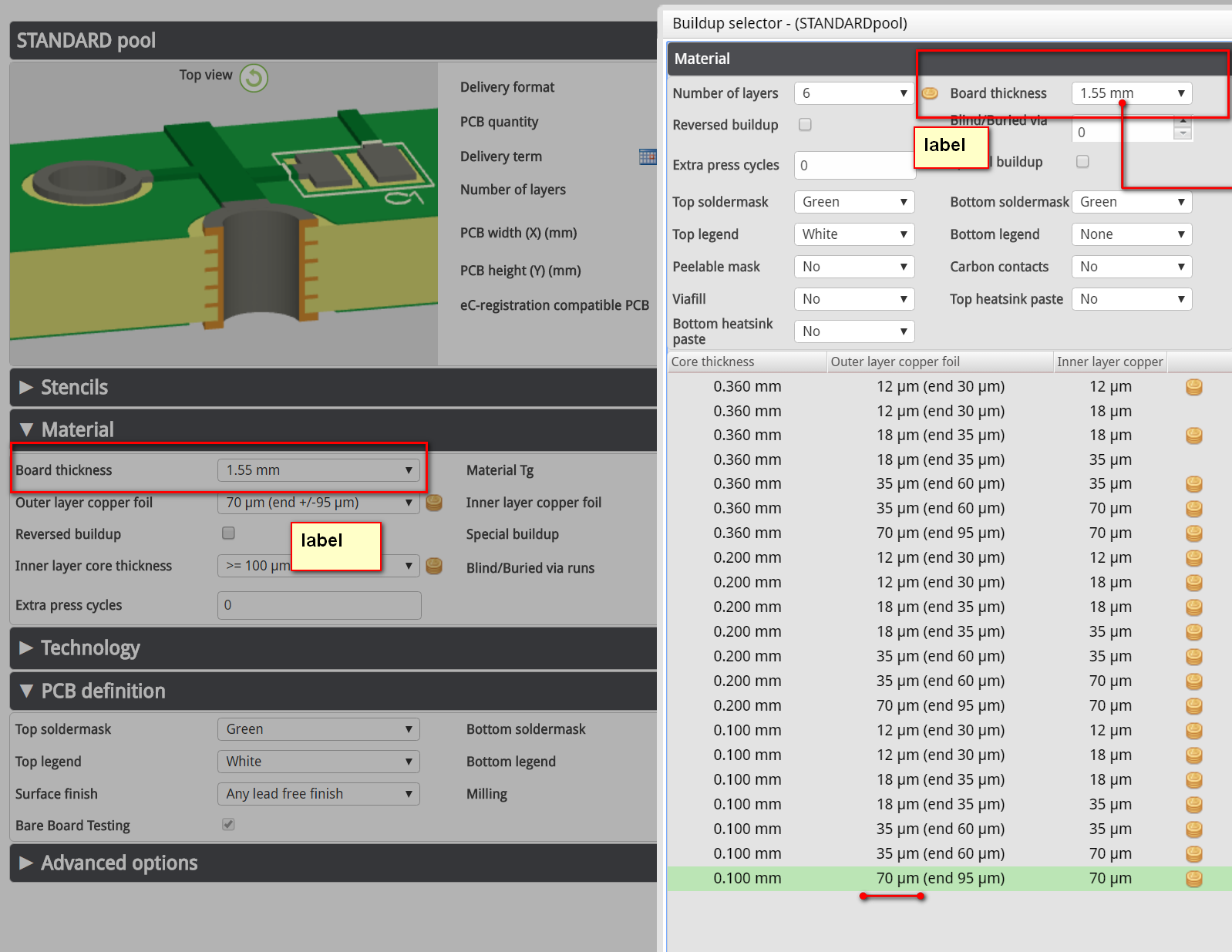Click coin icon for 0.200 mm, 18 µm/18 µm row
The image size is (1232, 952).
click(x=1193, y=607)
